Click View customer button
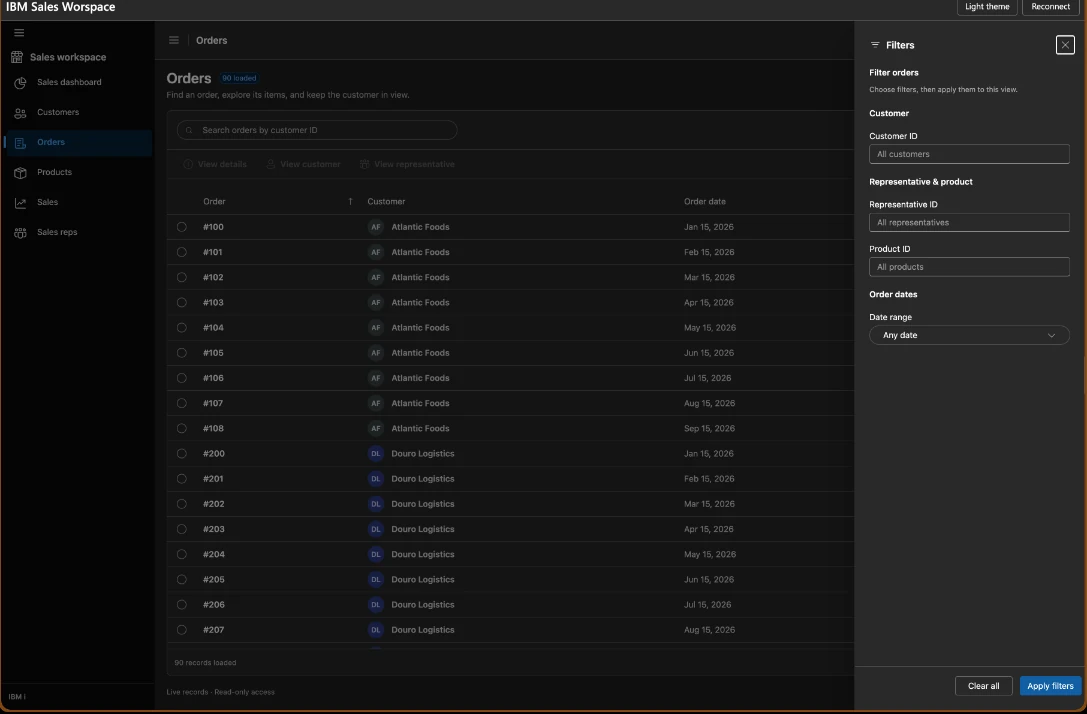 [x=304, y=164]
